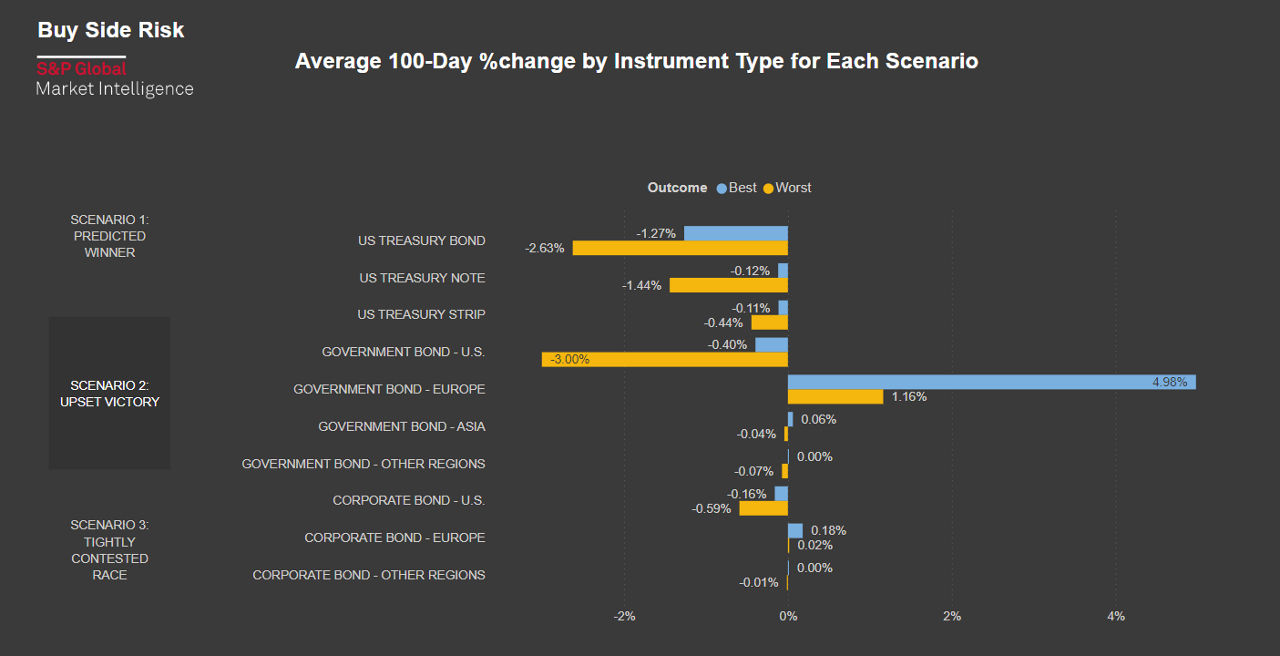
Task: Click the -0.44% US Treasury Strip bar
Action: coord(769,322)
